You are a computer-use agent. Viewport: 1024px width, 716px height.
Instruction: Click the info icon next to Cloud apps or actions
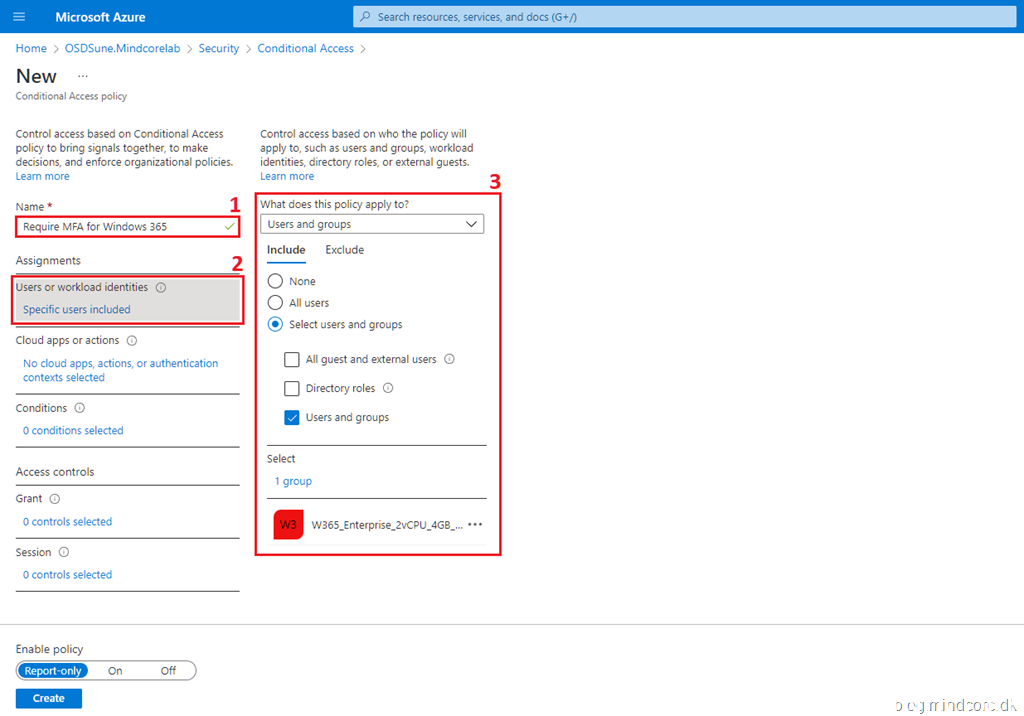point(132,341)
